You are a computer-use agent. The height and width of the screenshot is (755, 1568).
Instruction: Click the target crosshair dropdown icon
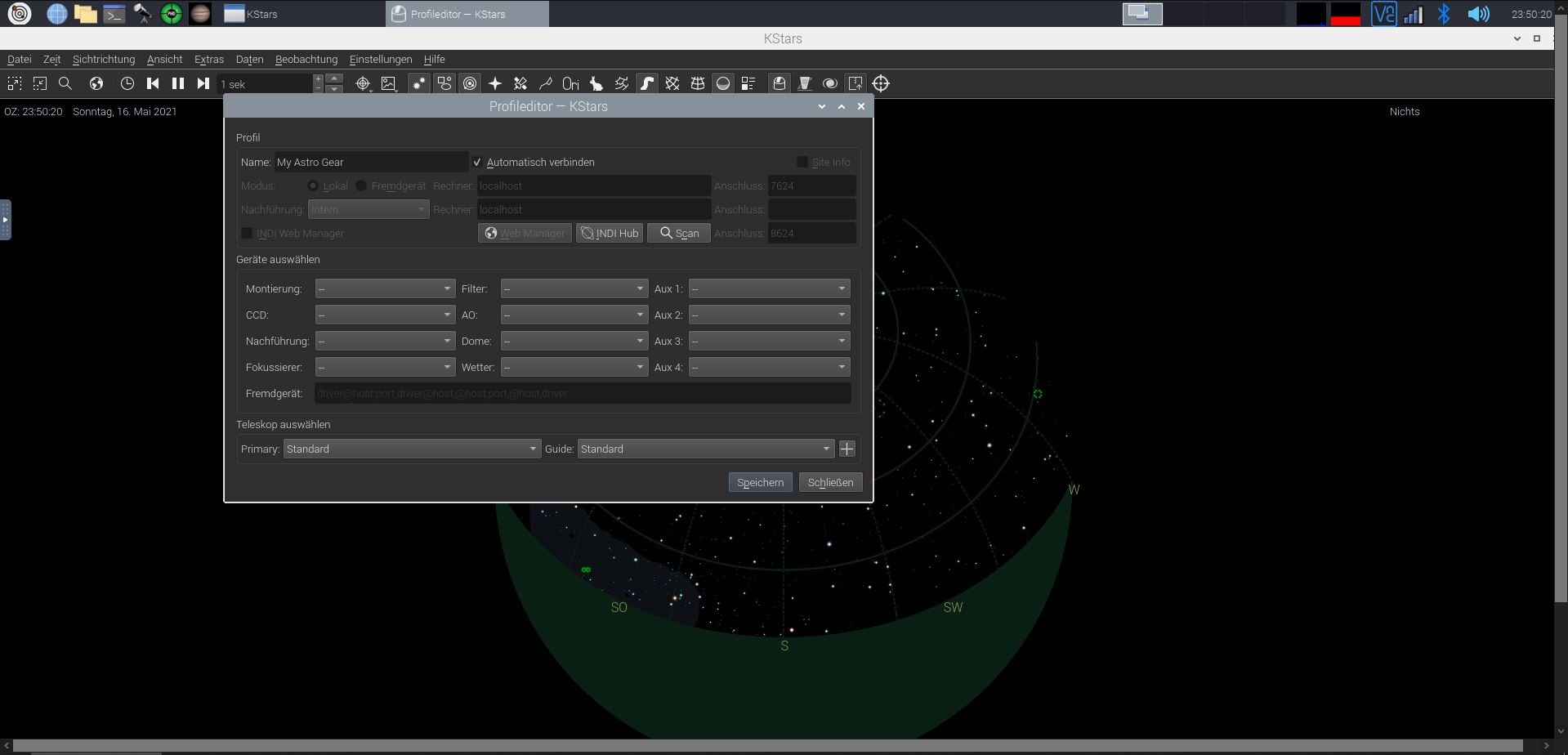click(364, 83)
